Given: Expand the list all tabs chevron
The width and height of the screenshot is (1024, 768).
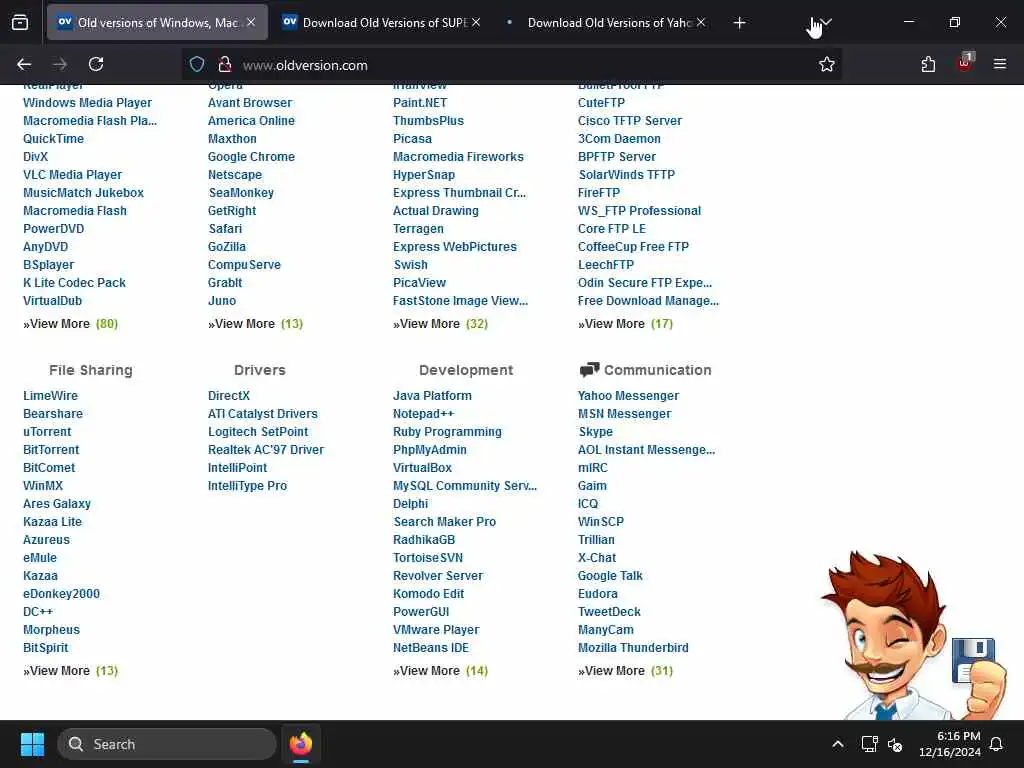Looking at the screenshot, I should pos(826,23).
